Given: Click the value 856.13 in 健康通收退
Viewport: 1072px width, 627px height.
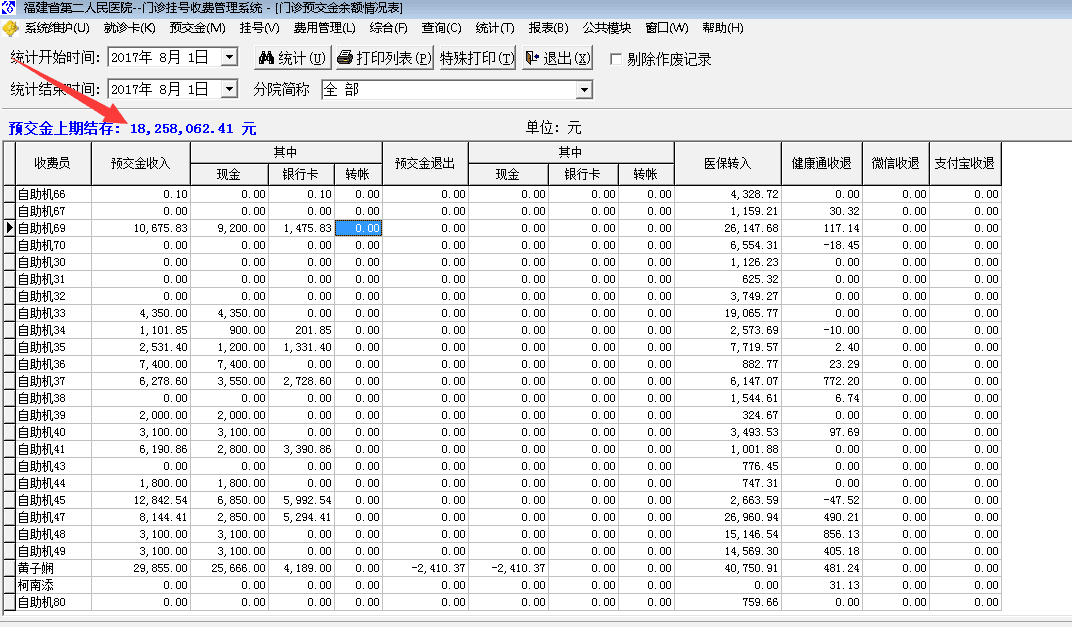Looking at the screenshot, I should tap(842, 535).
